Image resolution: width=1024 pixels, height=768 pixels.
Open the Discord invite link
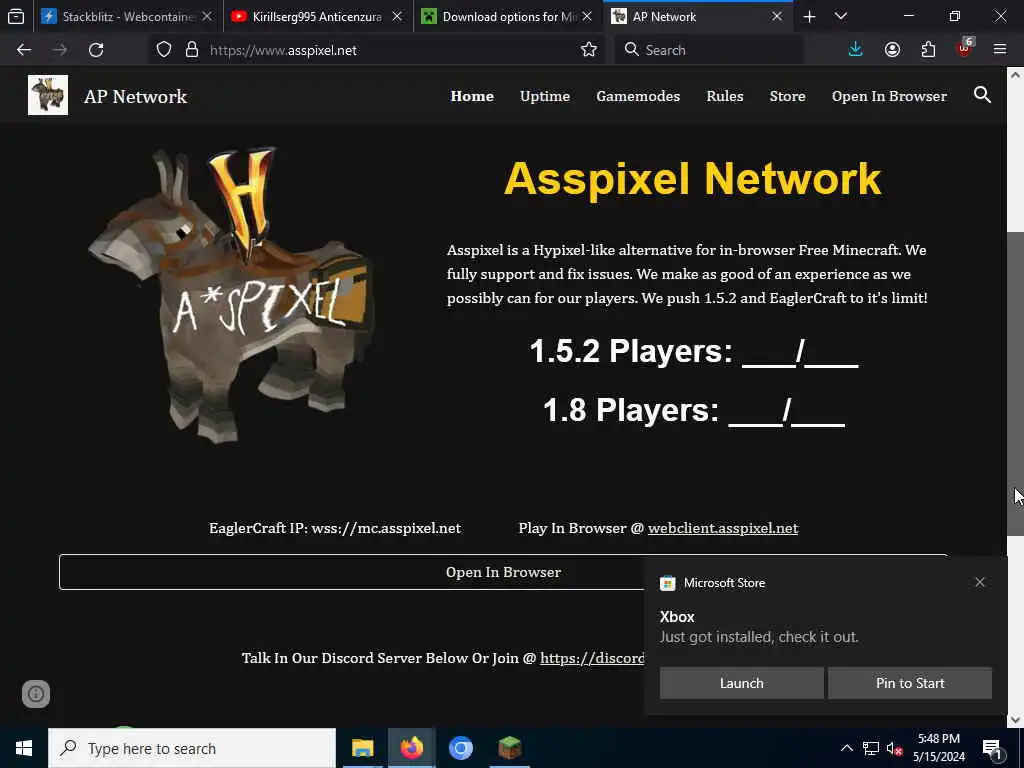592,658
